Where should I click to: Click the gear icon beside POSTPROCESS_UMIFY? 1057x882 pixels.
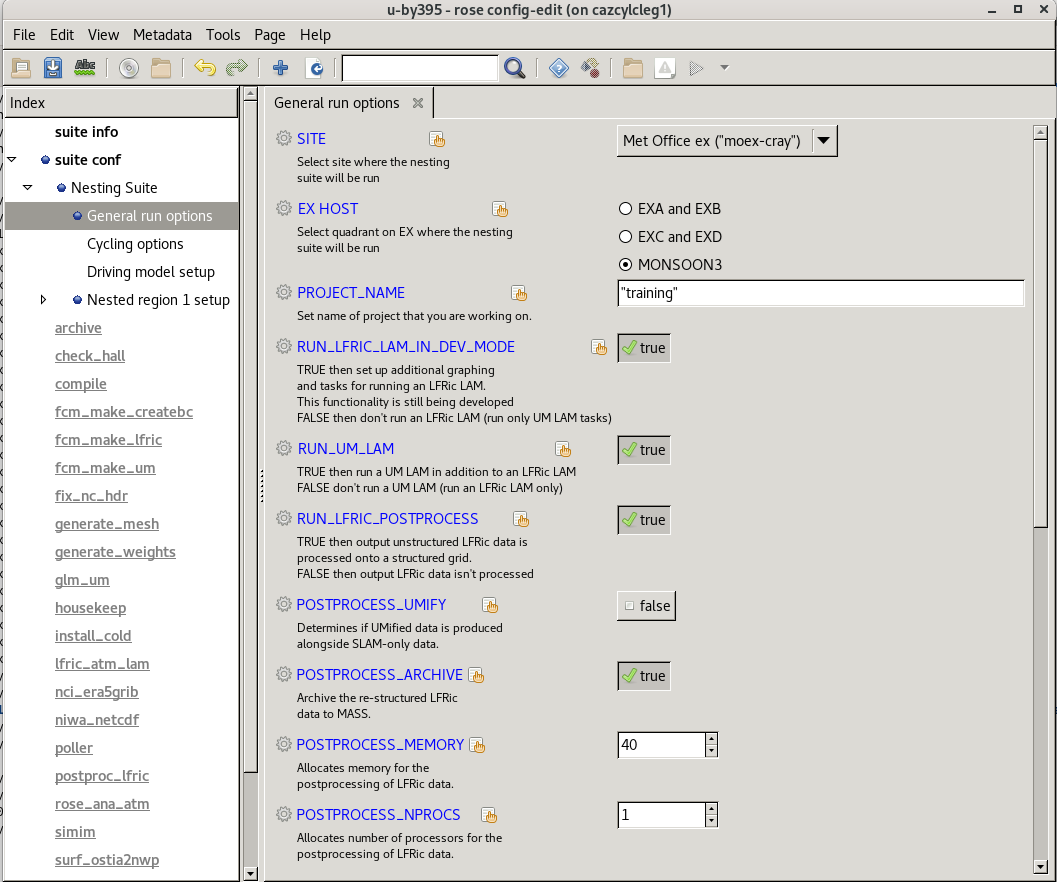(284, 604)
